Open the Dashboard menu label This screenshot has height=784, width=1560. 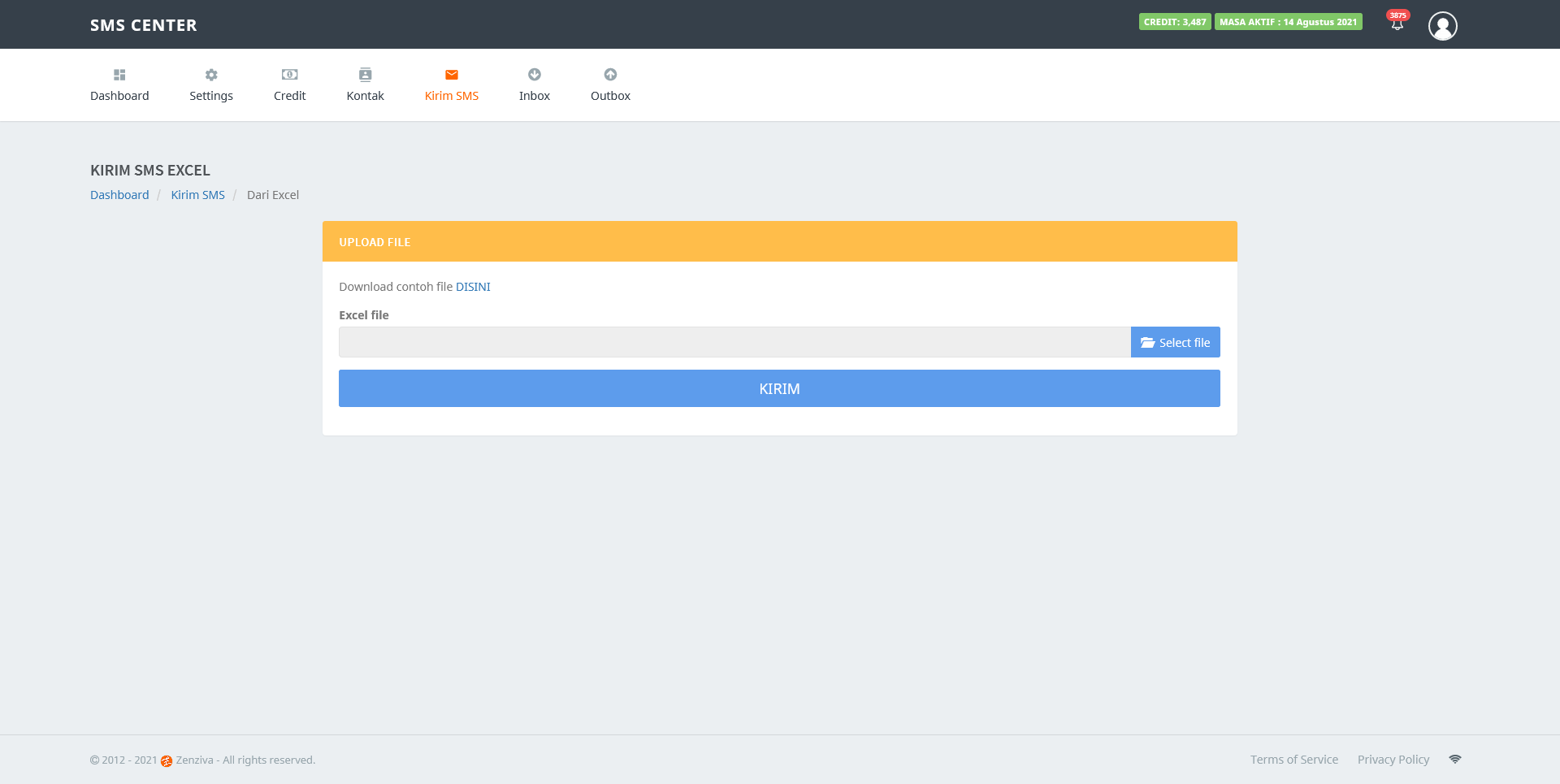119,96
